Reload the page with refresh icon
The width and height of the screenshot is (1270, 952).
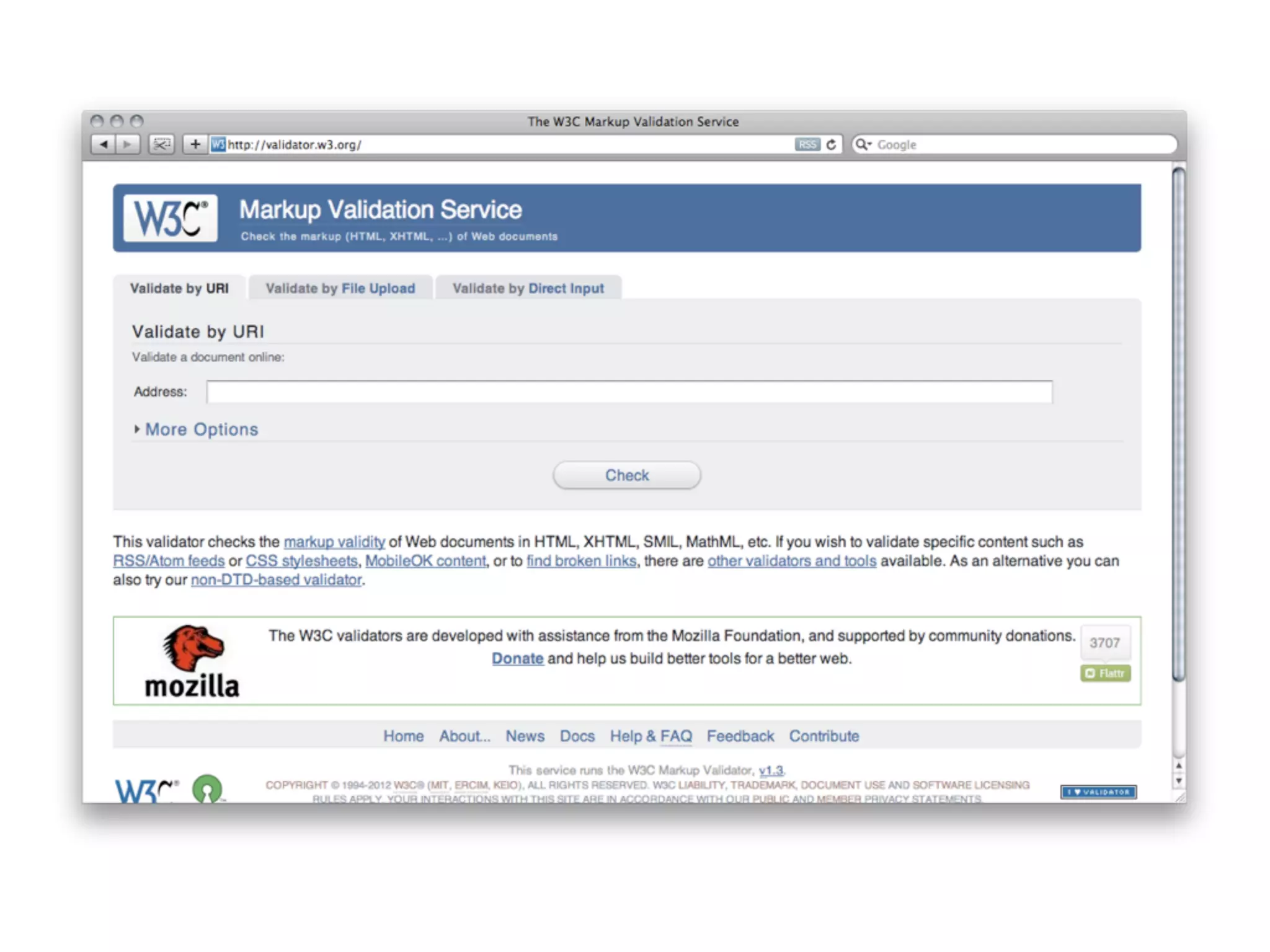point(831,144)
